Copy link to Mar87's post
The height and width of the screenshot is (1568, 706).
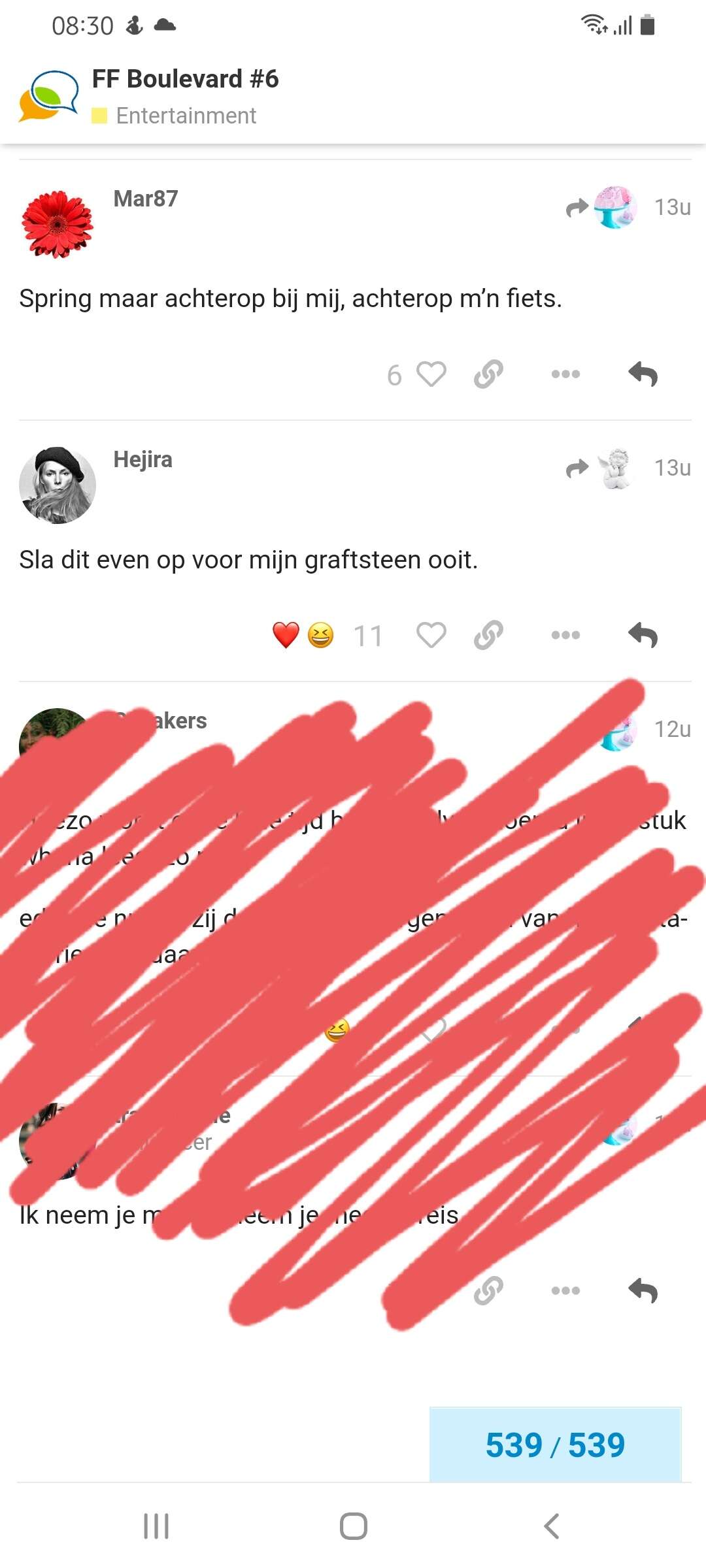point(488,374)
